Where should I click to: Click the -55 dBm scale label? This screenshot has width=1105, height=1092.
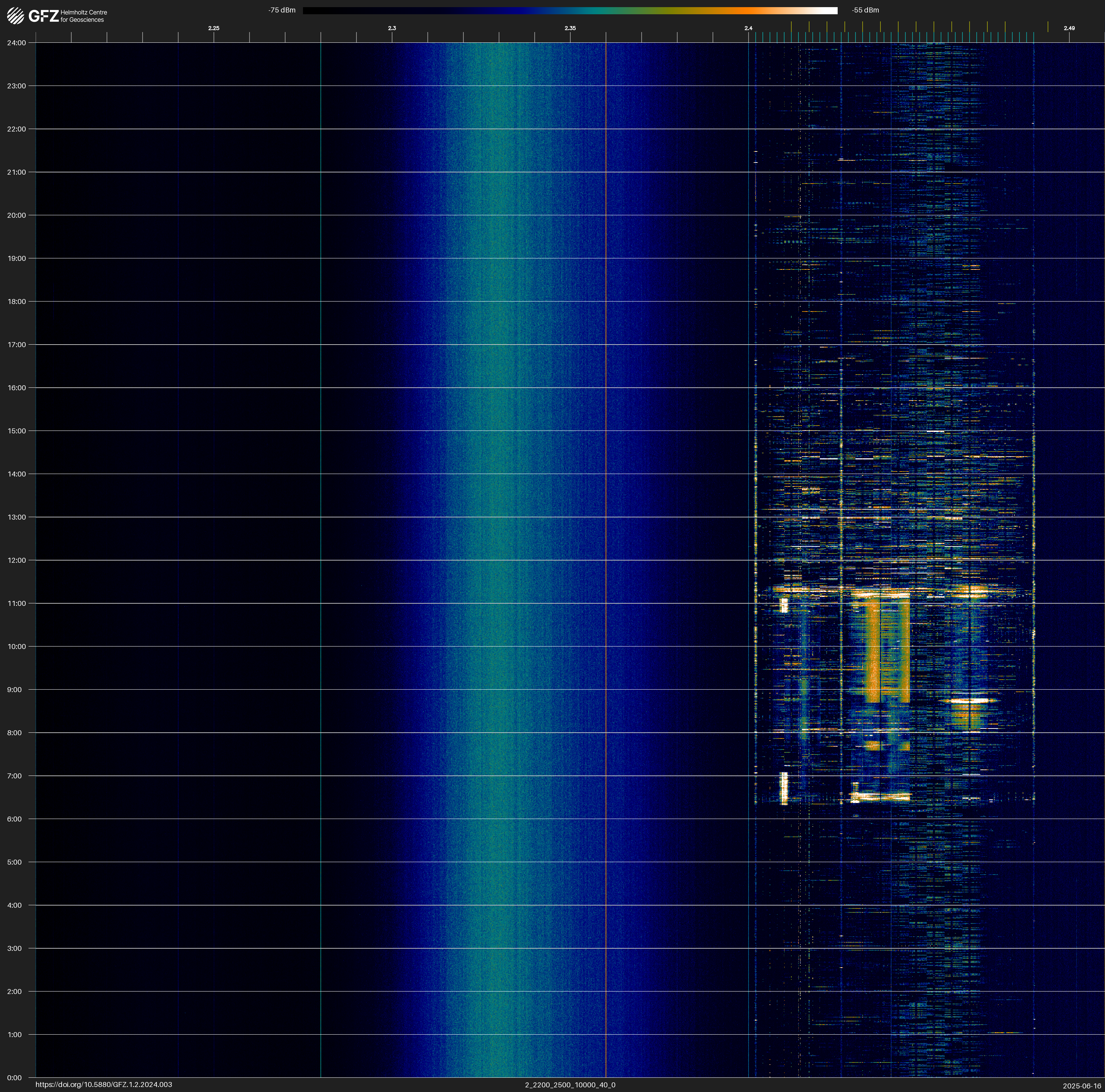click(865, 10)
